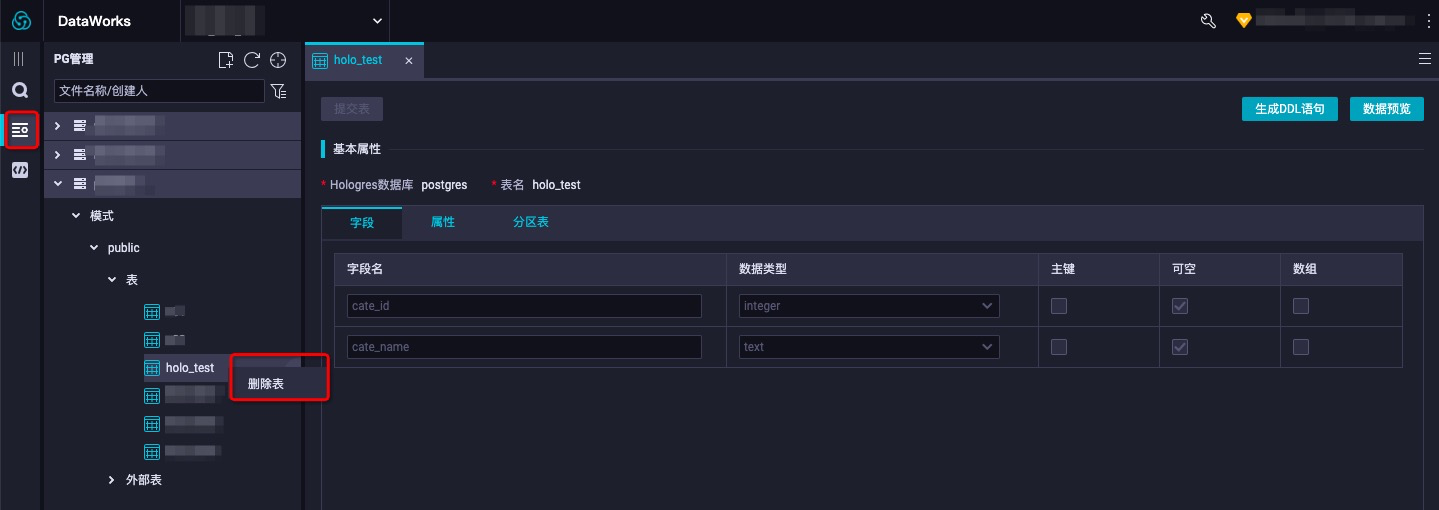Click the new file icon in PG管理
The image size is (1439, 510).
click(226, 60)
